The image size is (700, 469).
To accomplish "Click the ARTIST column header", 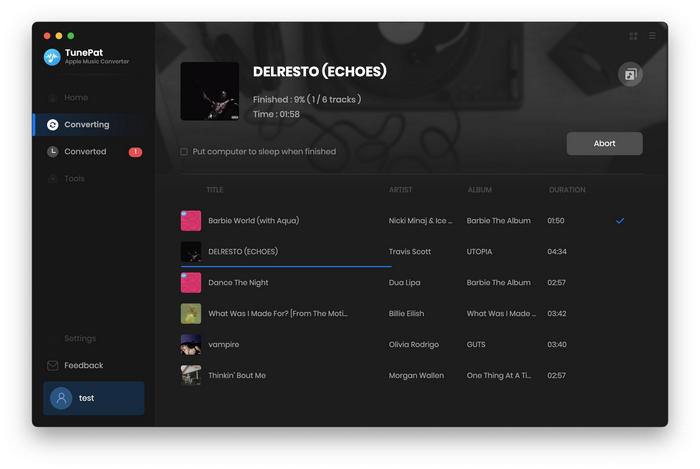I will (400, 190).
